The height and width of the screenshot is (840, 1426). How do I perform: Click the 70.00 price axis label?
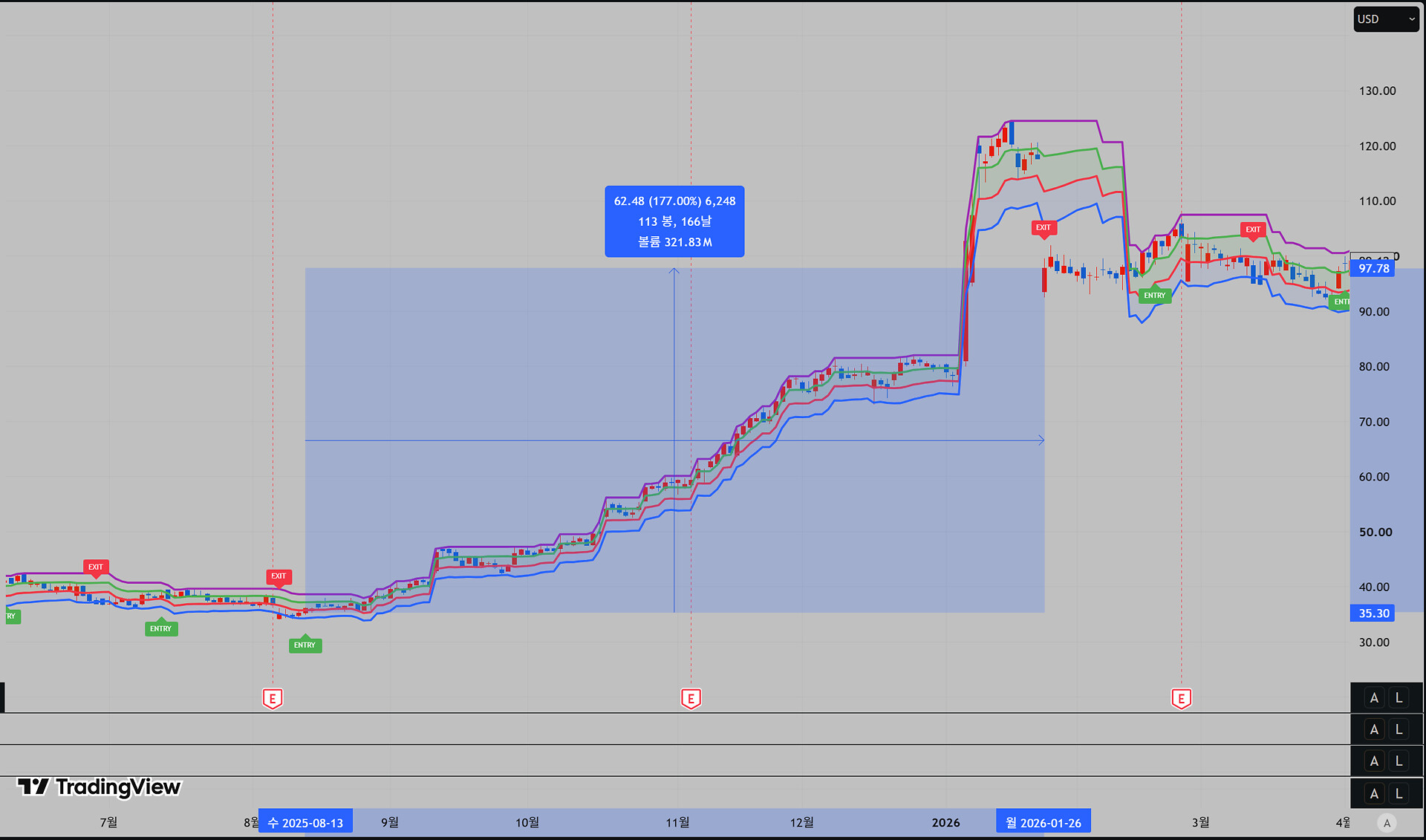(x=1374, y=422)
